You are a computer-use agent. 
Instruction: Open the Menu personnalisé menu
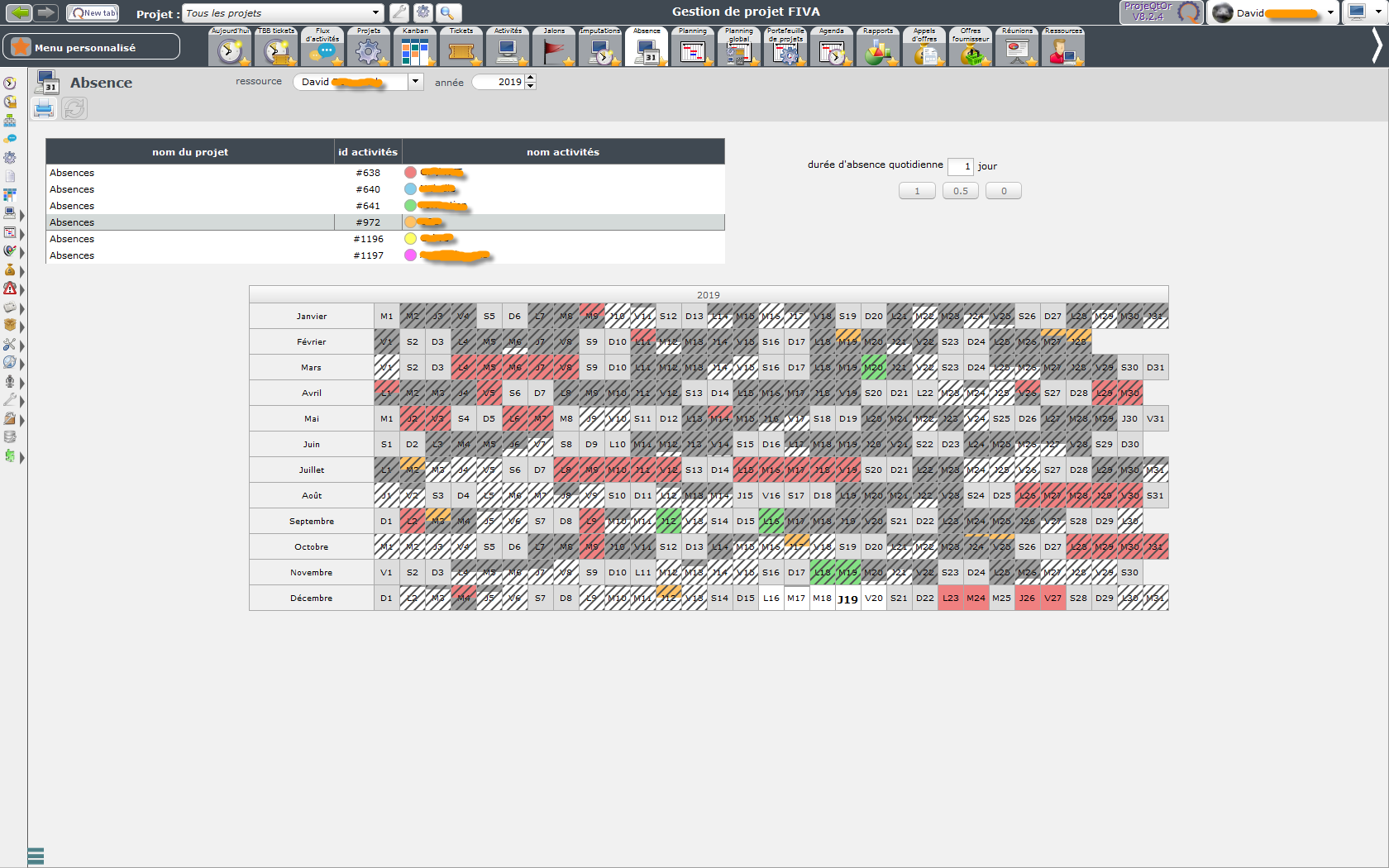pos(91,47)
